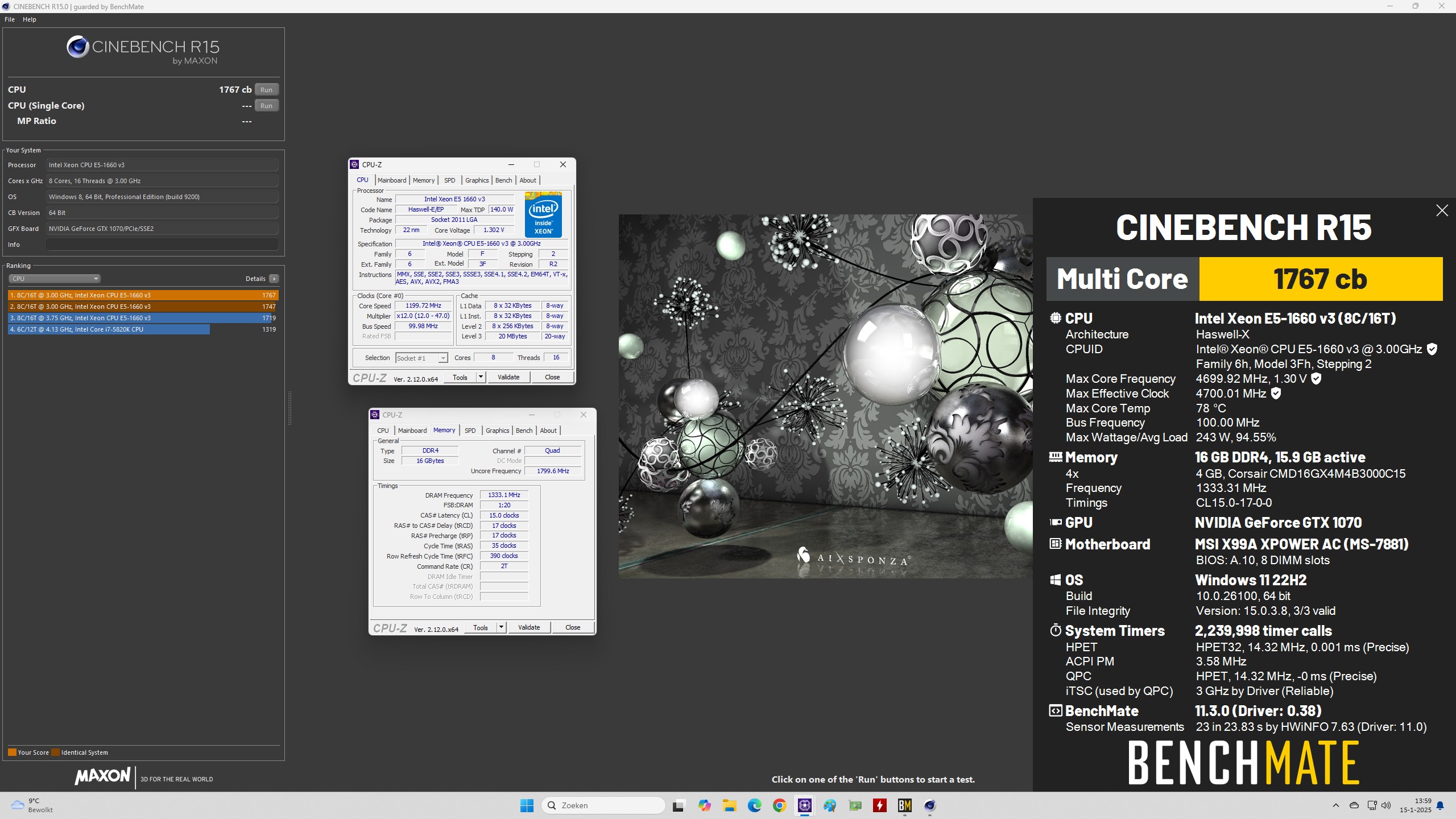Screen dimensions: 1456x819
Task: Click the shield icon next to Max Effective Clock
Action: (1276, 394)
